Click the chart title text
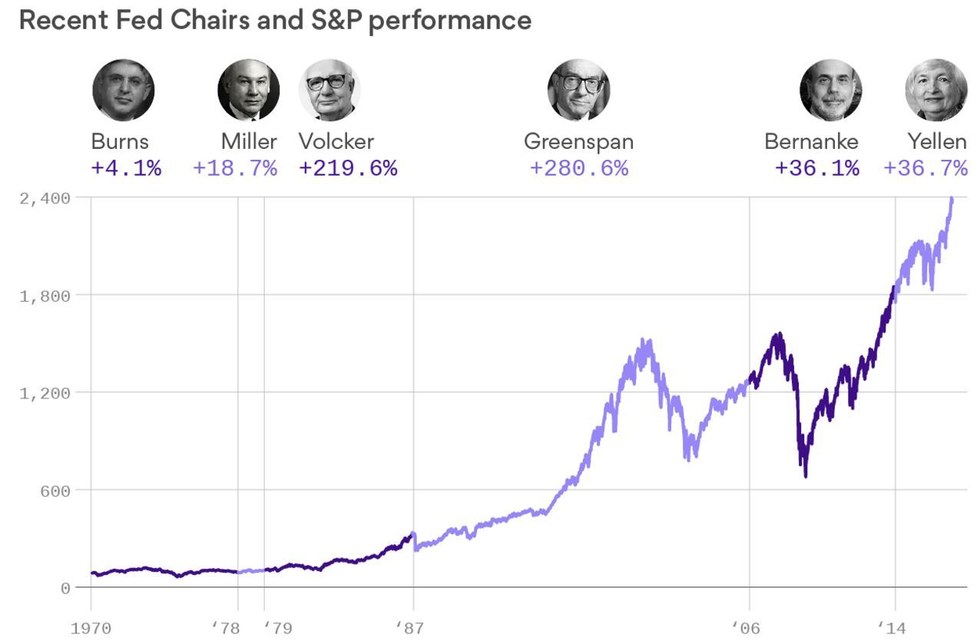The height and width of the screenshot is (641, 980). coord(275,20)
